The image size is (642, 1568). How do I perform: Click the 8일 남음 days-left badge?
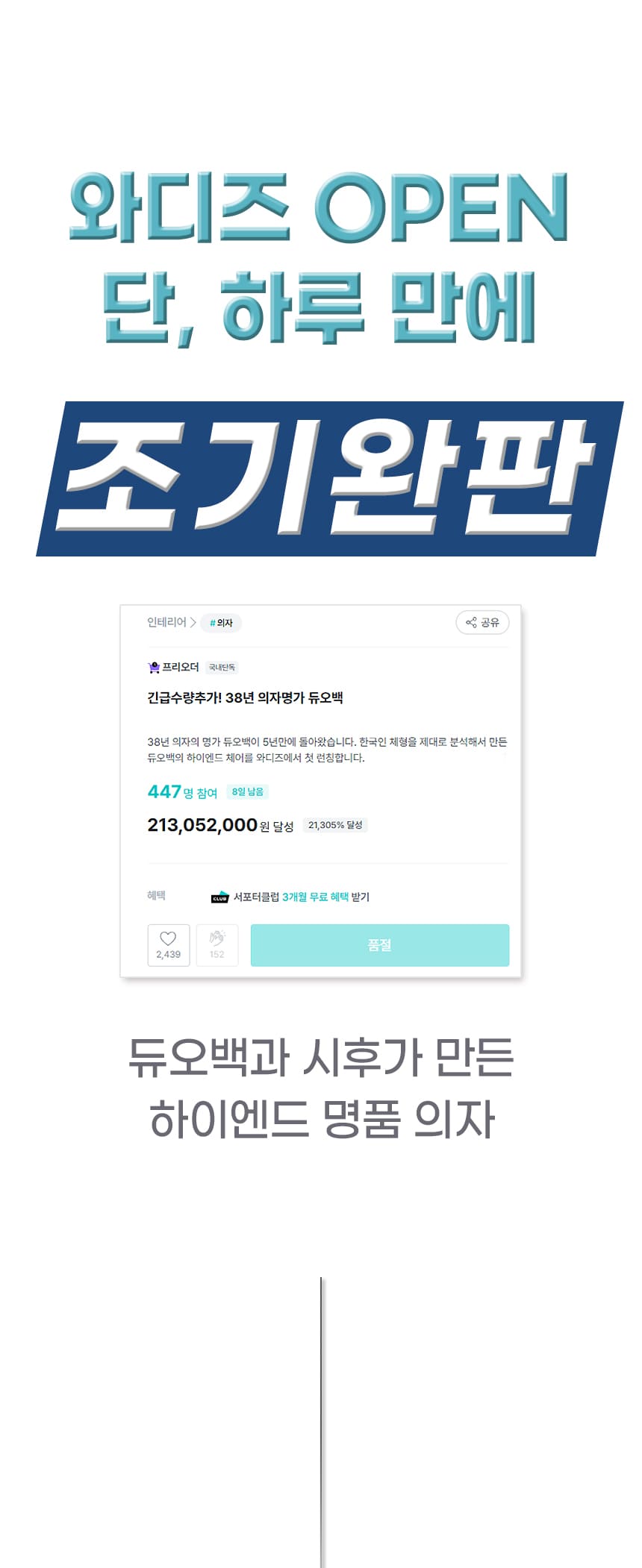coord(248,791)
